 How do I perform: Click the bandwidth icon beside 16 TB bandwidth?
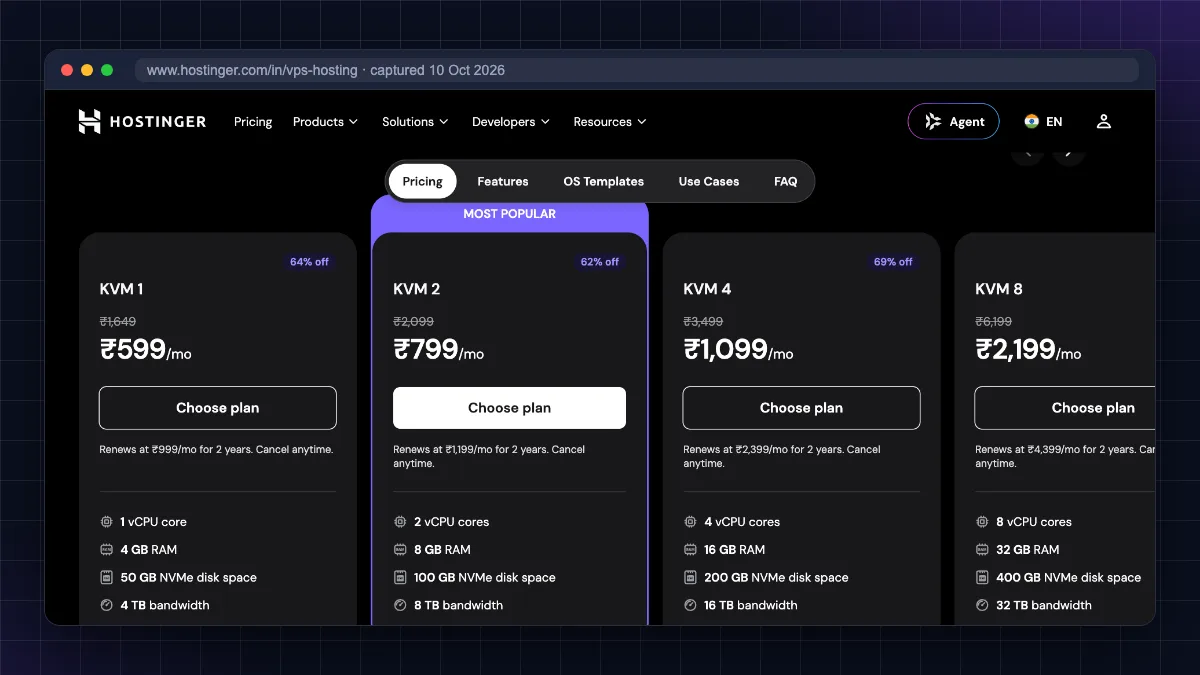click(x=691, y=606)
